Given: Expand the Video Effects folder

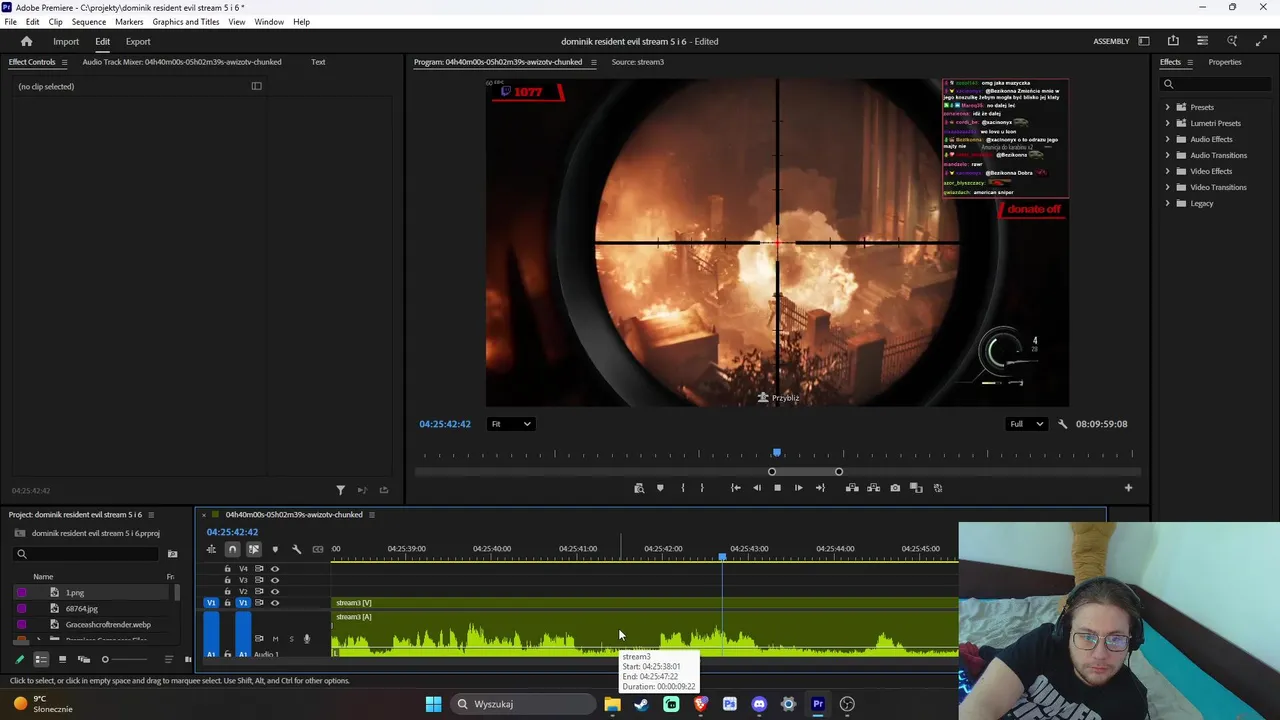Looking at the screenshot, I should click(1167, 171).
